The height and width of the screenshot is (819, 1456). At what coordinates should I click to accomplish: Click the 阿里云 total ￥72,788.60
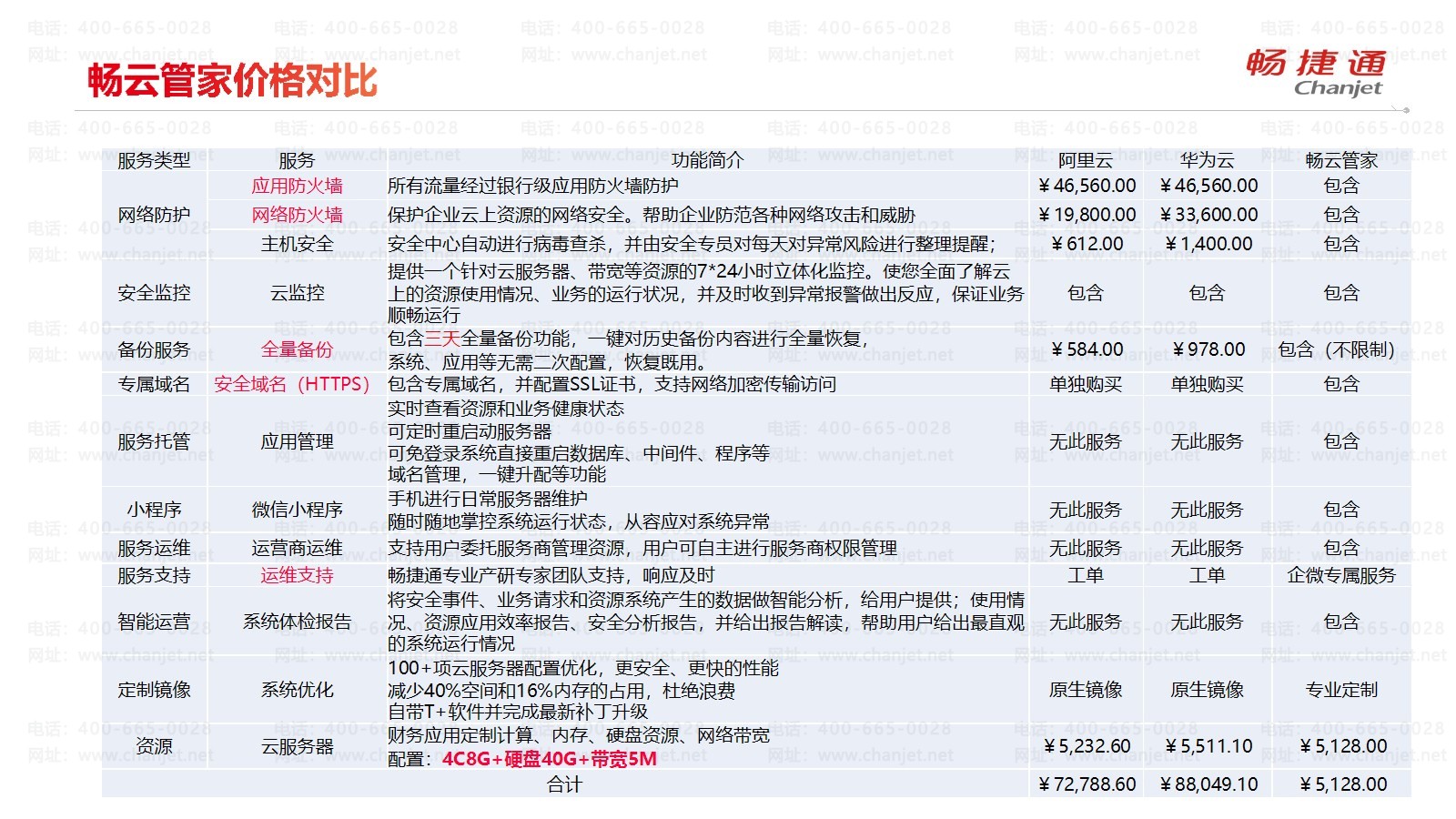tap(1087, 785)
